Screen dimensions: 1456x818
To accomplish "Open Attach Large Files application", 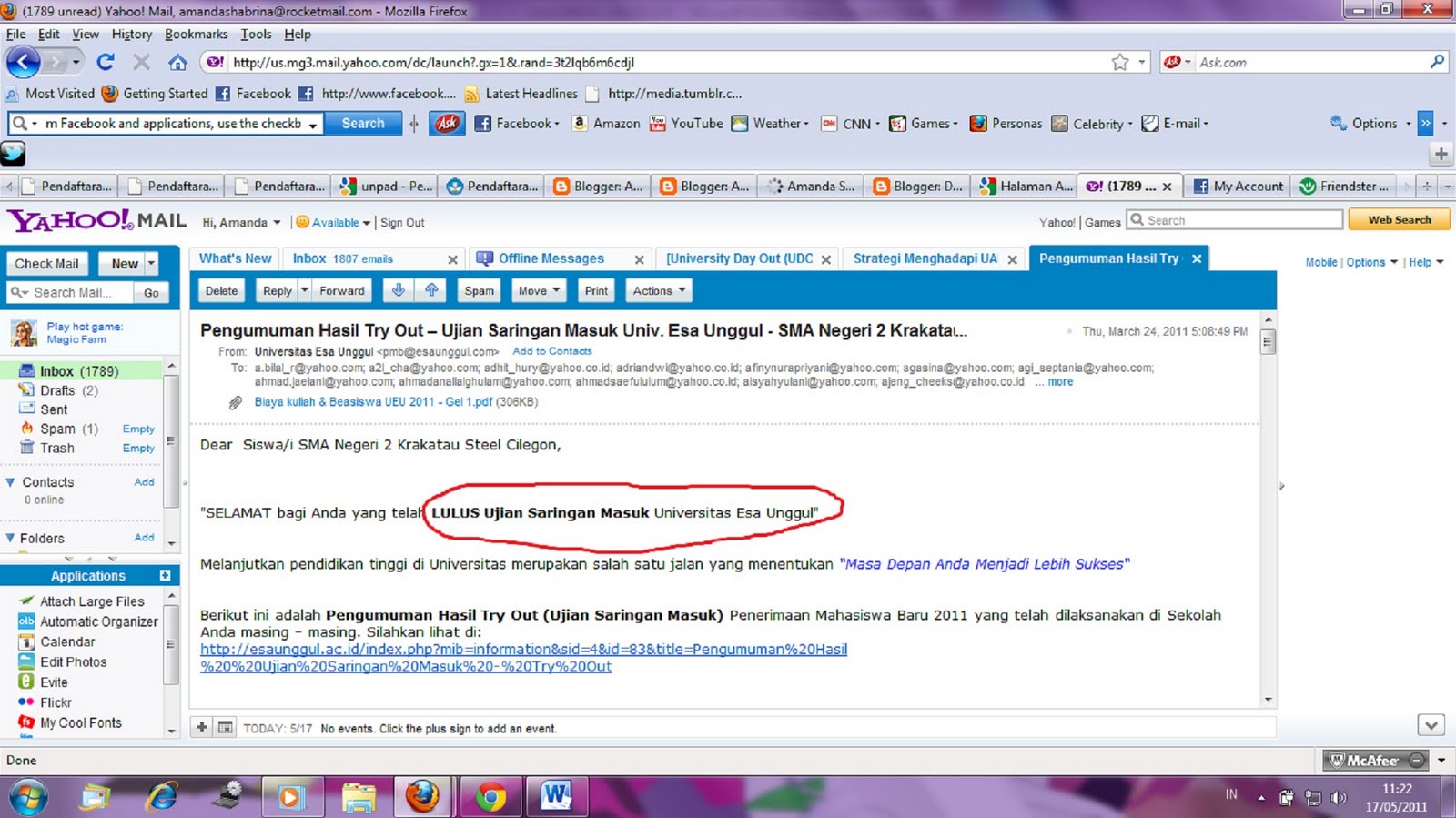I will 82,601.
